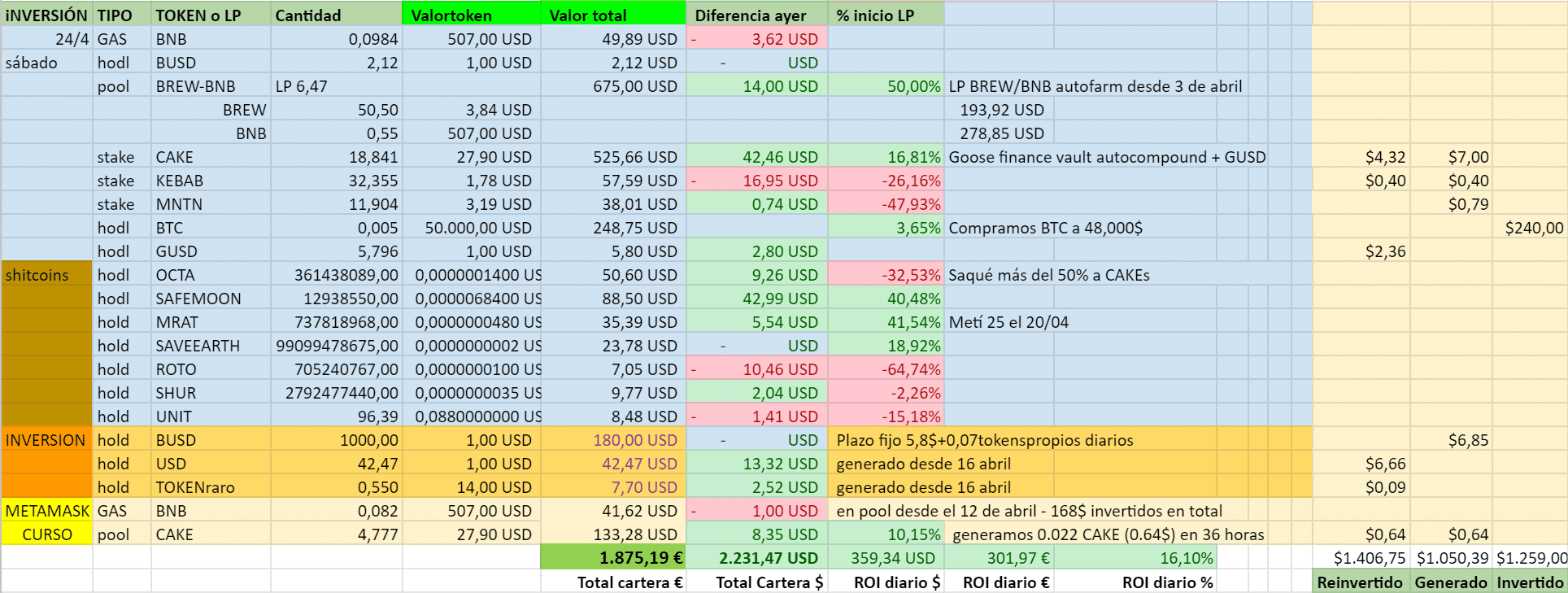Click the 'SAFEMOON' token cell
This screenshot has height=593, width=1568.
point(211,298)
